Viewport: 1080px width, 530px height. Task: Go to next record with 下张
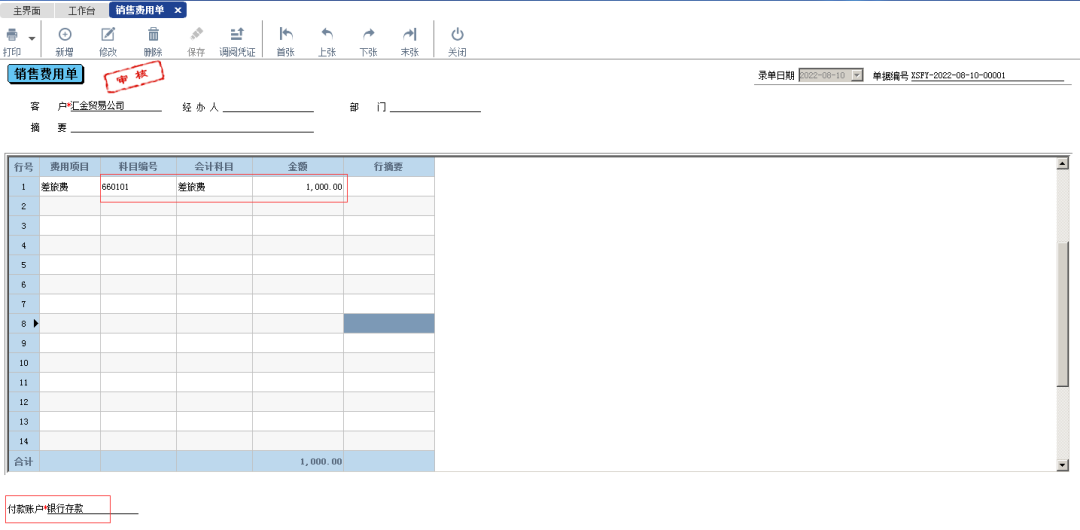pos(368,35)
